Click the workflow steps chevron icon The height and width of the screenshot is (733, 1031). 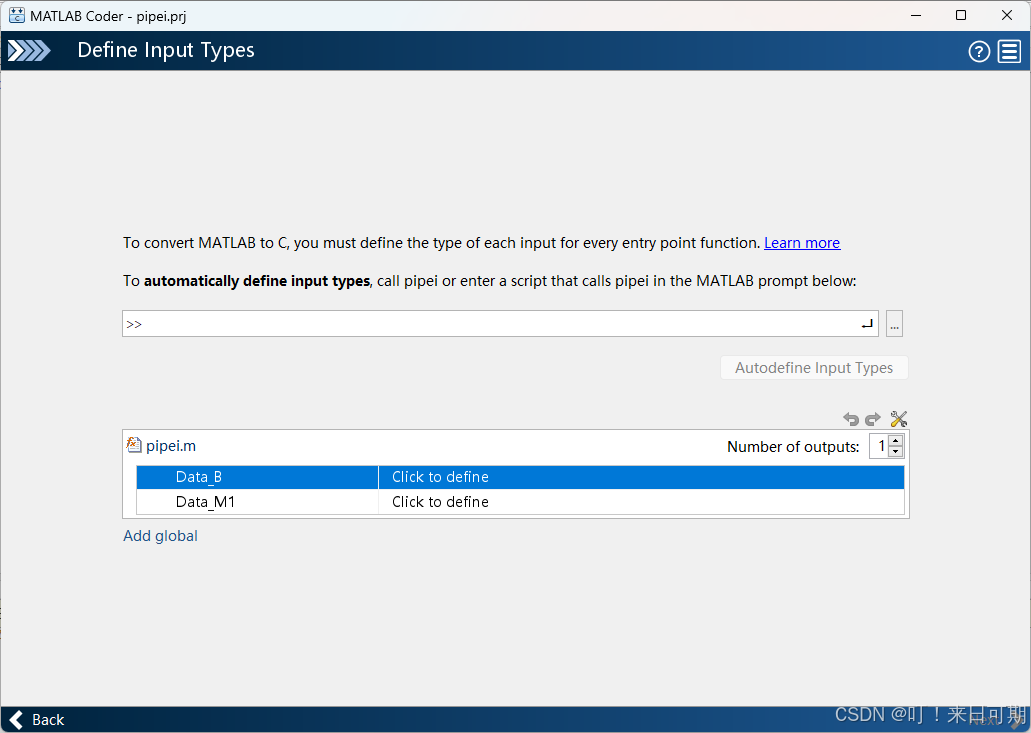(x=29, y=51)
